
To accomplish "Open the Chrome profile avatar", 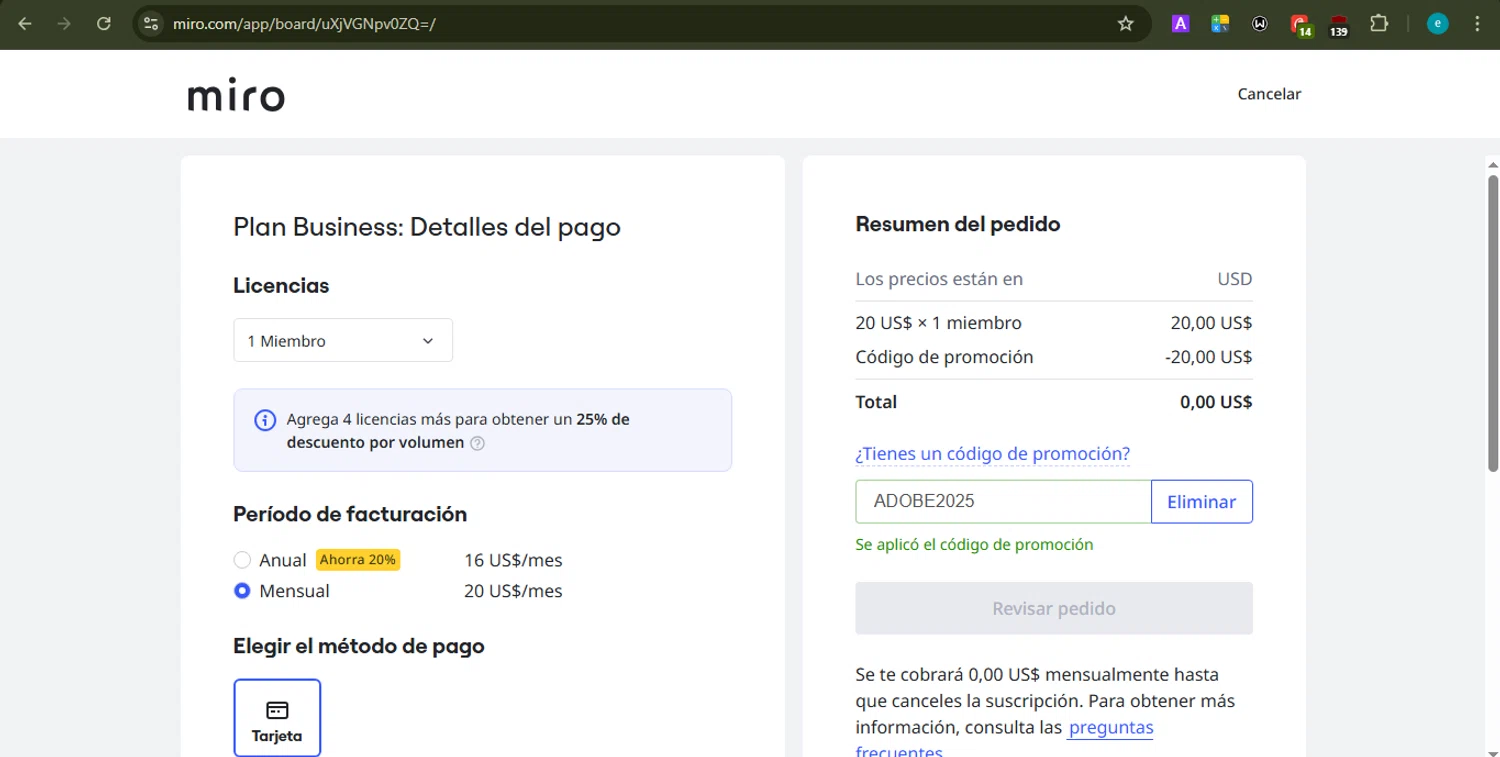I will pos(1437,24).
